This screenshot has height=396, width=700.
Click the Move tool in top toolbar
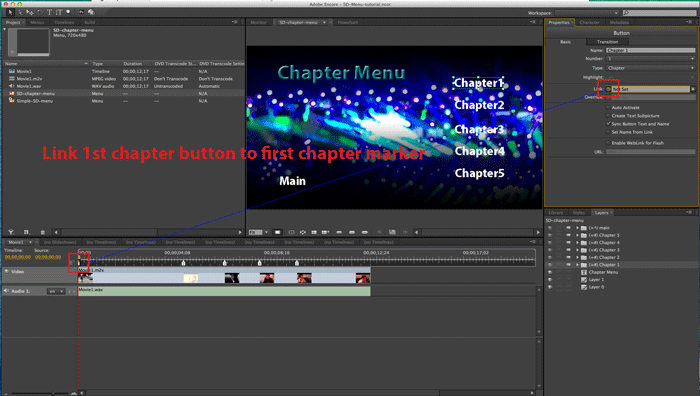click(x=30, y=13)
